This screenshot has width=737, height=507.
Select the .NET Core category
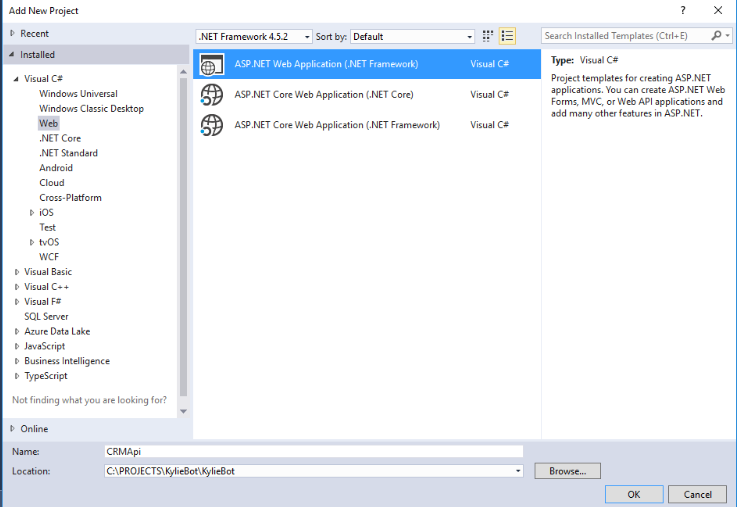pos(60,138)
